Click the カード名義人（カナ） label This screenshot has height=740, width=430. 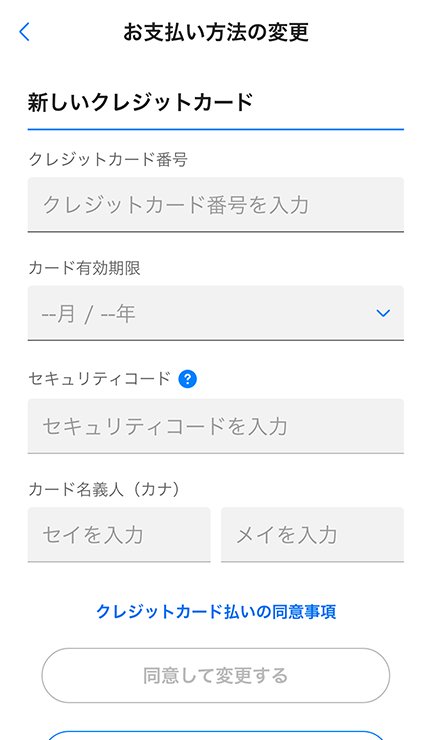click(x=104, y=490)
